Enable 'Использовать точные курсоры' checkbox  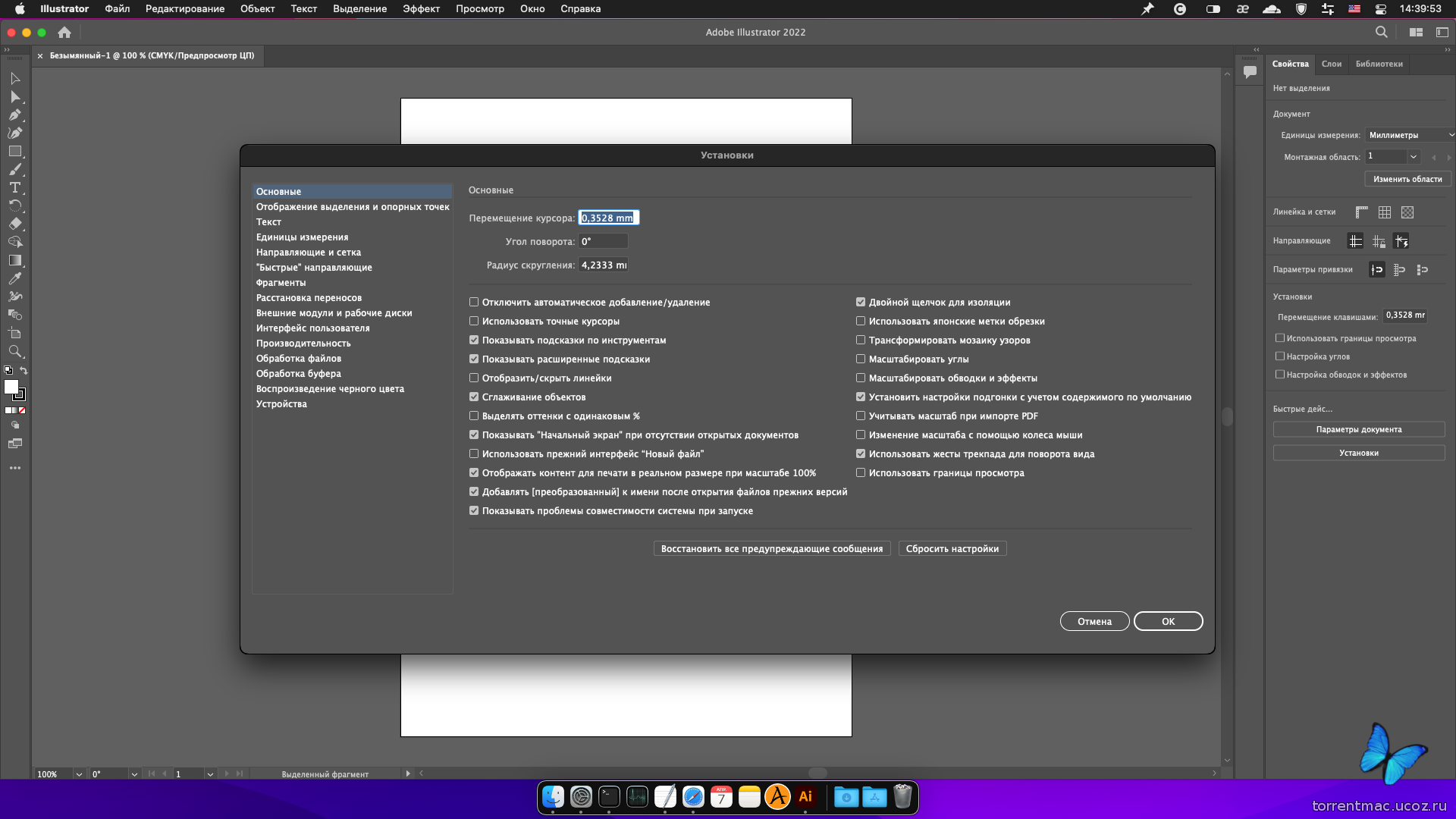[474, 321]
